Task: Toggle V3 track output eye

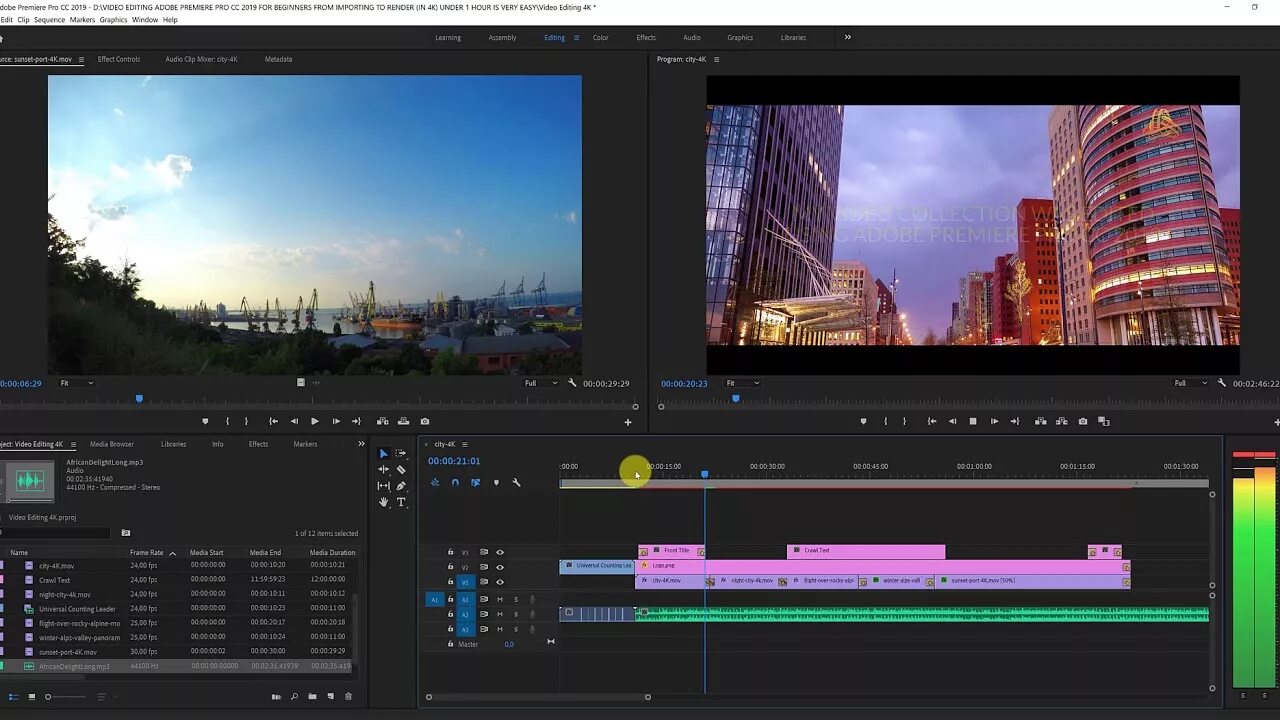Action: (500, 552)
